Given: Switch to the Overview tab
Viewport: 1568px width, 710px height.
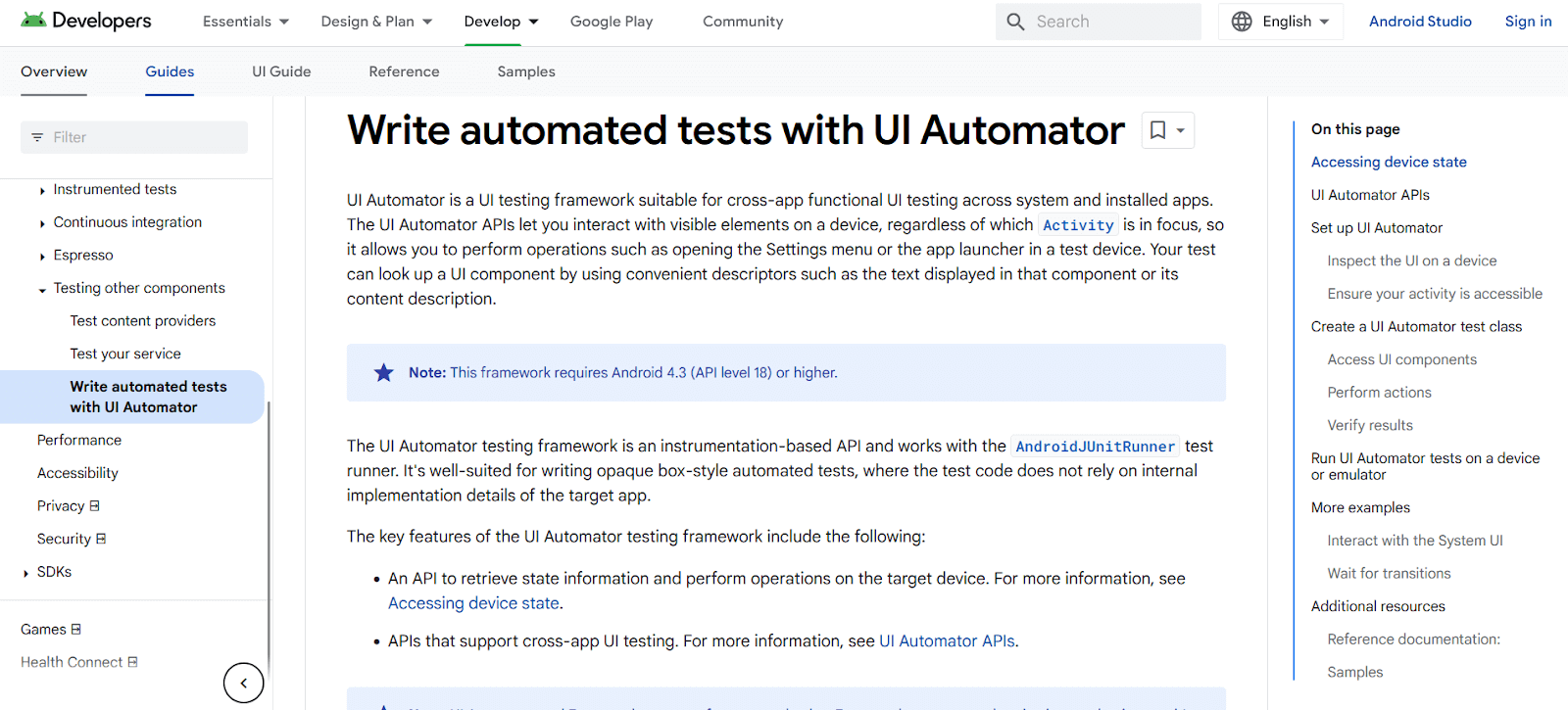Looking at the screenshot, I should click(x=54, y=71).
